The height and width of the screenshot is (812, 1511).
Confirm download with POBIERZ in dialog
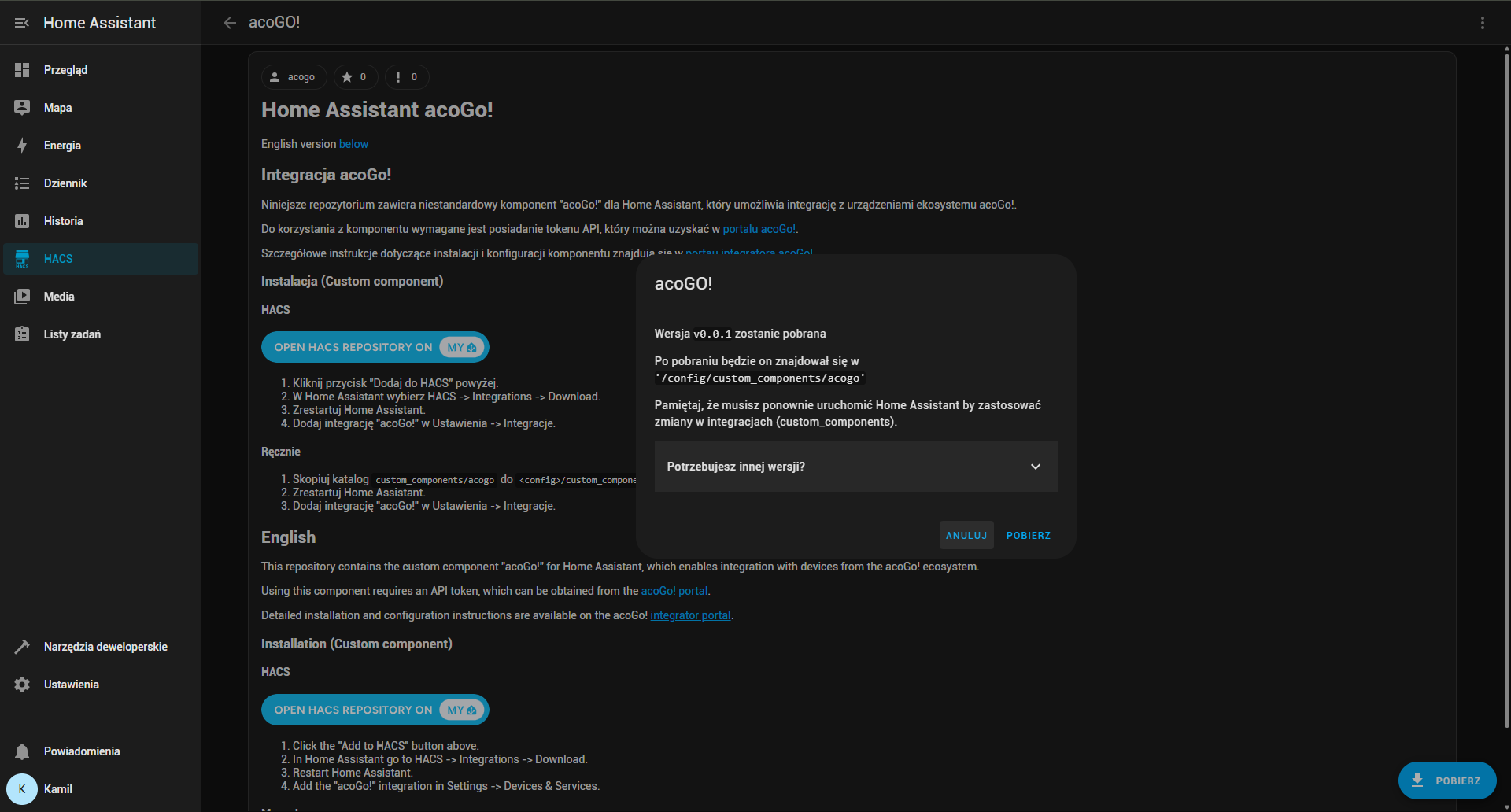point(1028,536)
